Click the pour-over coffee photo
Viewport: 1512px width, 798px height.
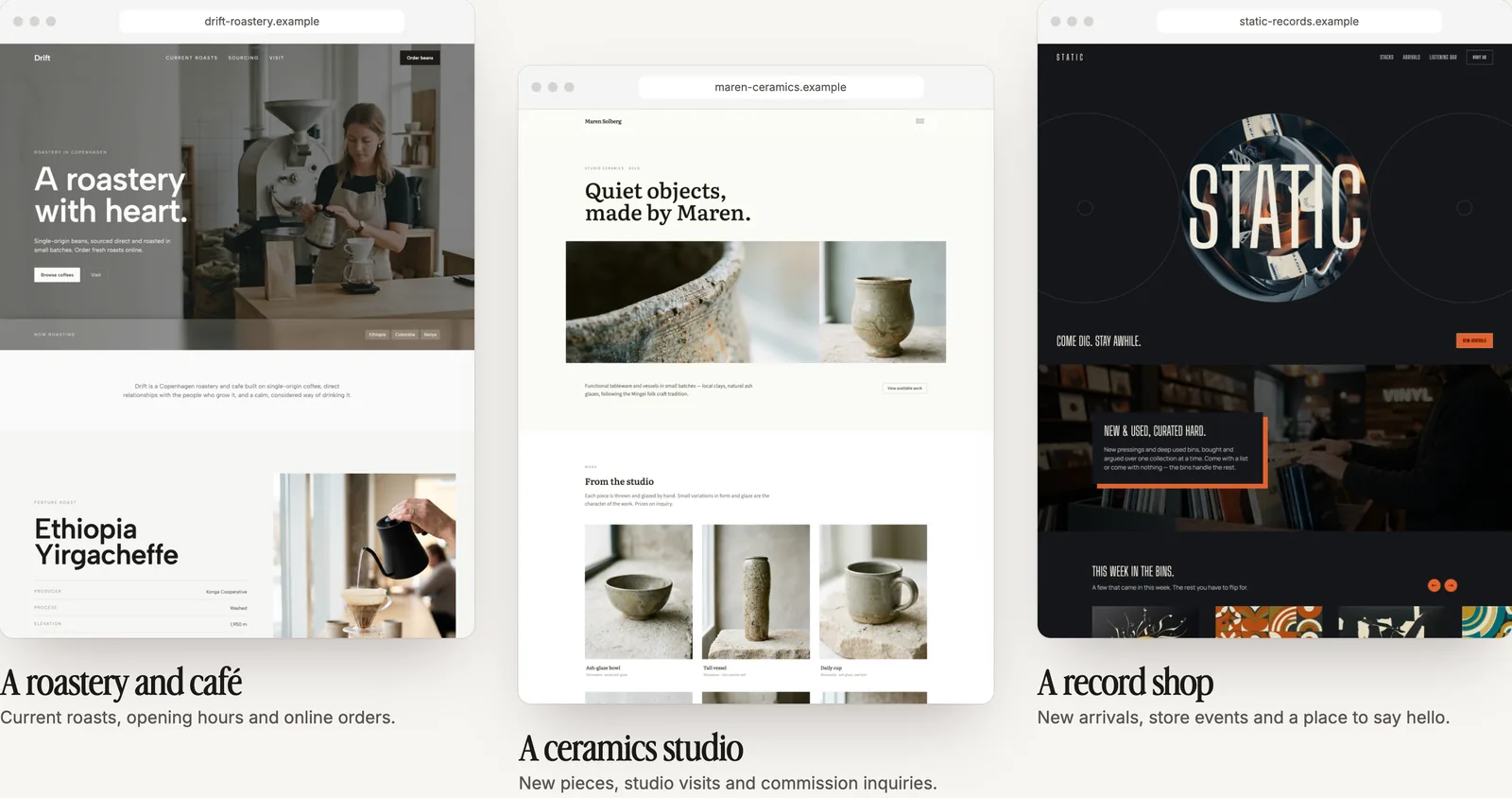[x=365, y=555]
